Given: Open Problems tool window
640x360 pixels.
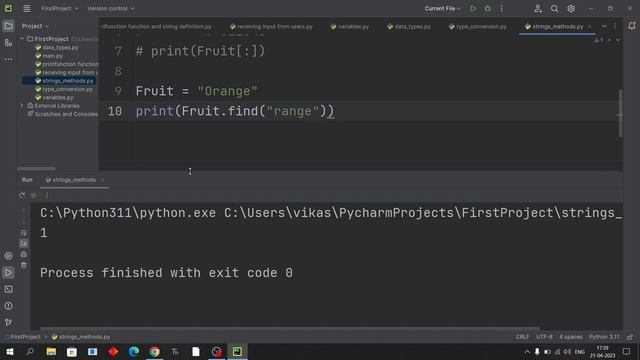Looking at the screenshot, I should 8,306.
